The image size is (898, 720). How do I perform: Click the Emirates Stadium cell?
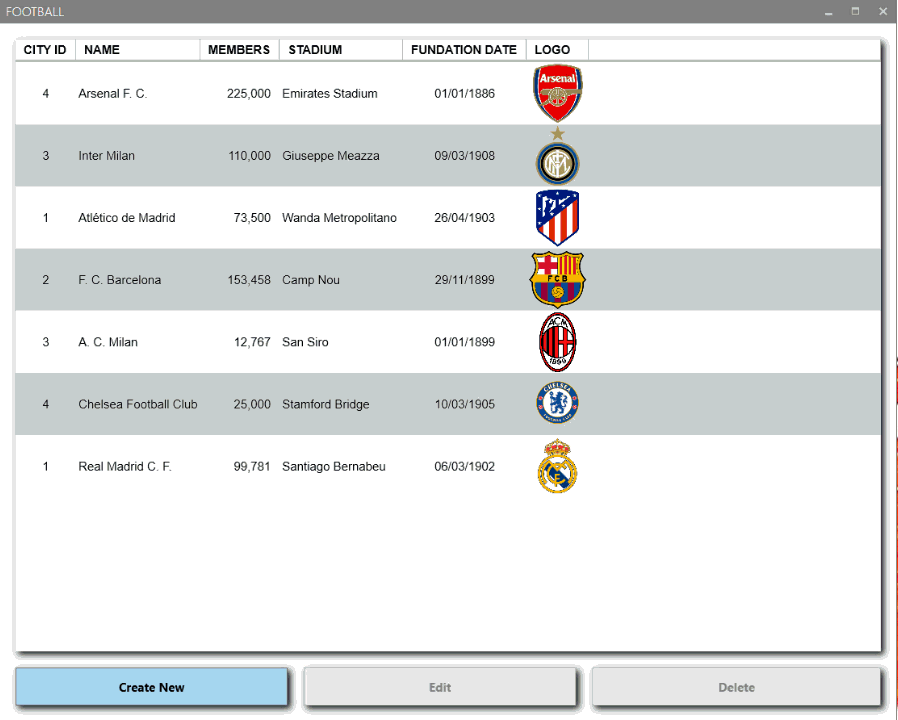[x=329, y=93]
